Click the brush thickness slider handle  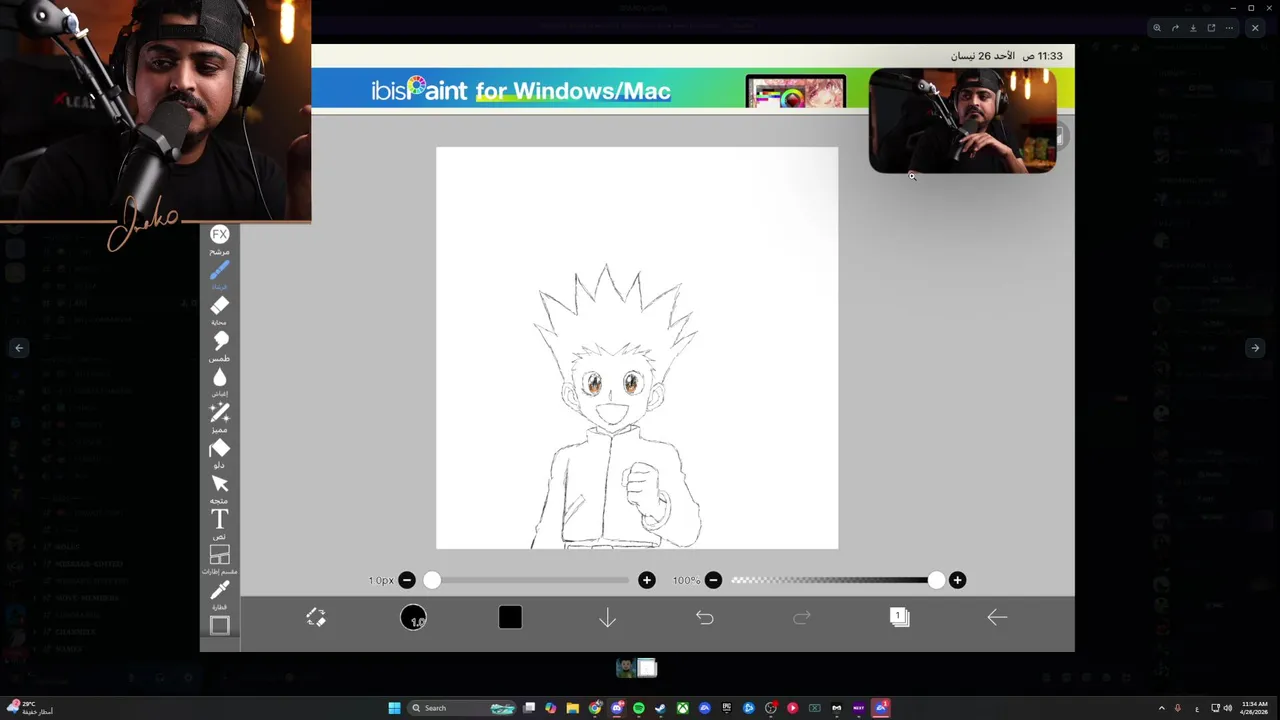click(432, 580)
